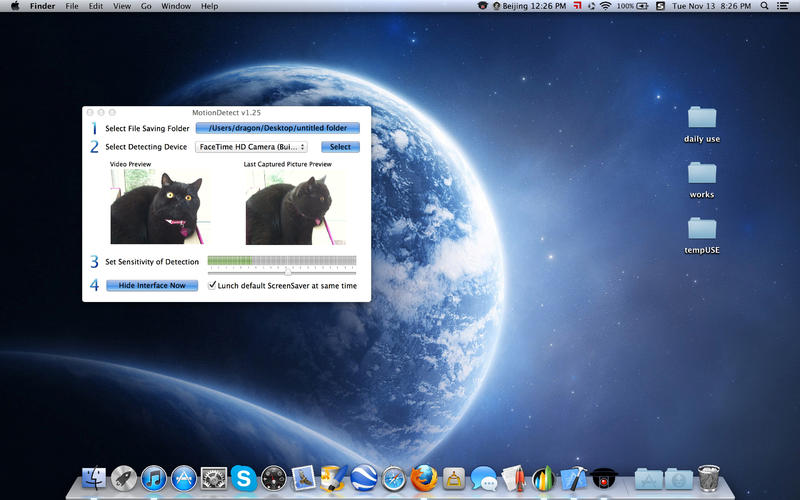800x500 pixels.
Task: Click the file saving folder path field
Action: (278, 128)
